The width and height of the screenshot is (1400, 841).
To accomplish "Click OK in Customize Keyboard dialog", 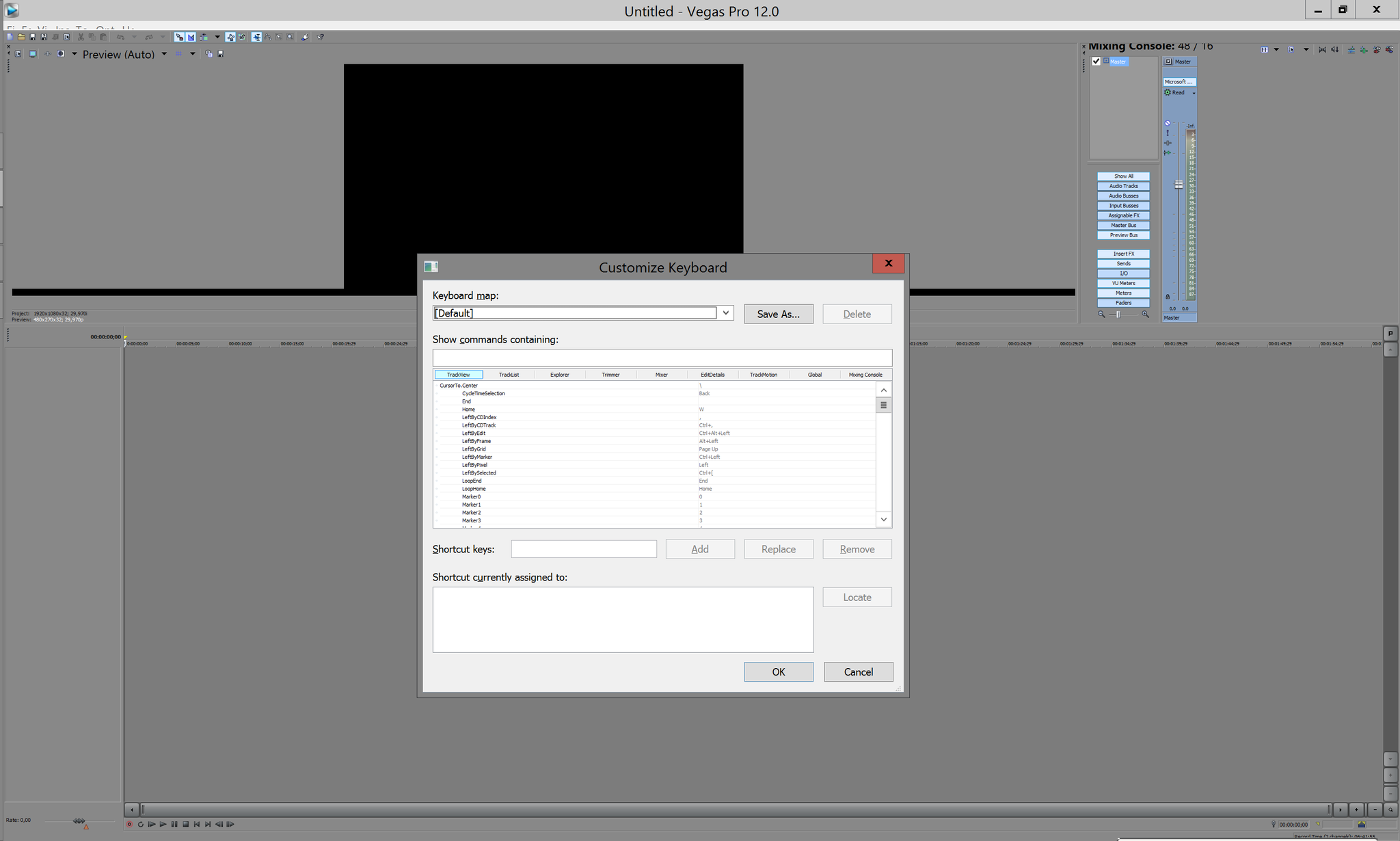I will [779, 671].
